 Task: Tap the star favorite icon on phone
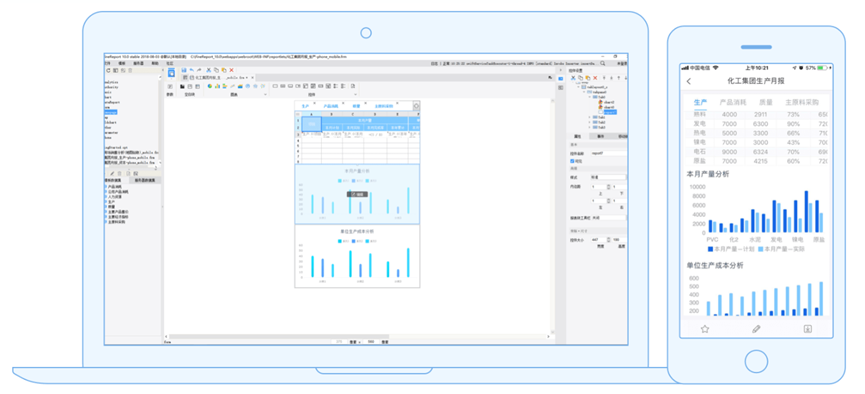click(704, 329)
